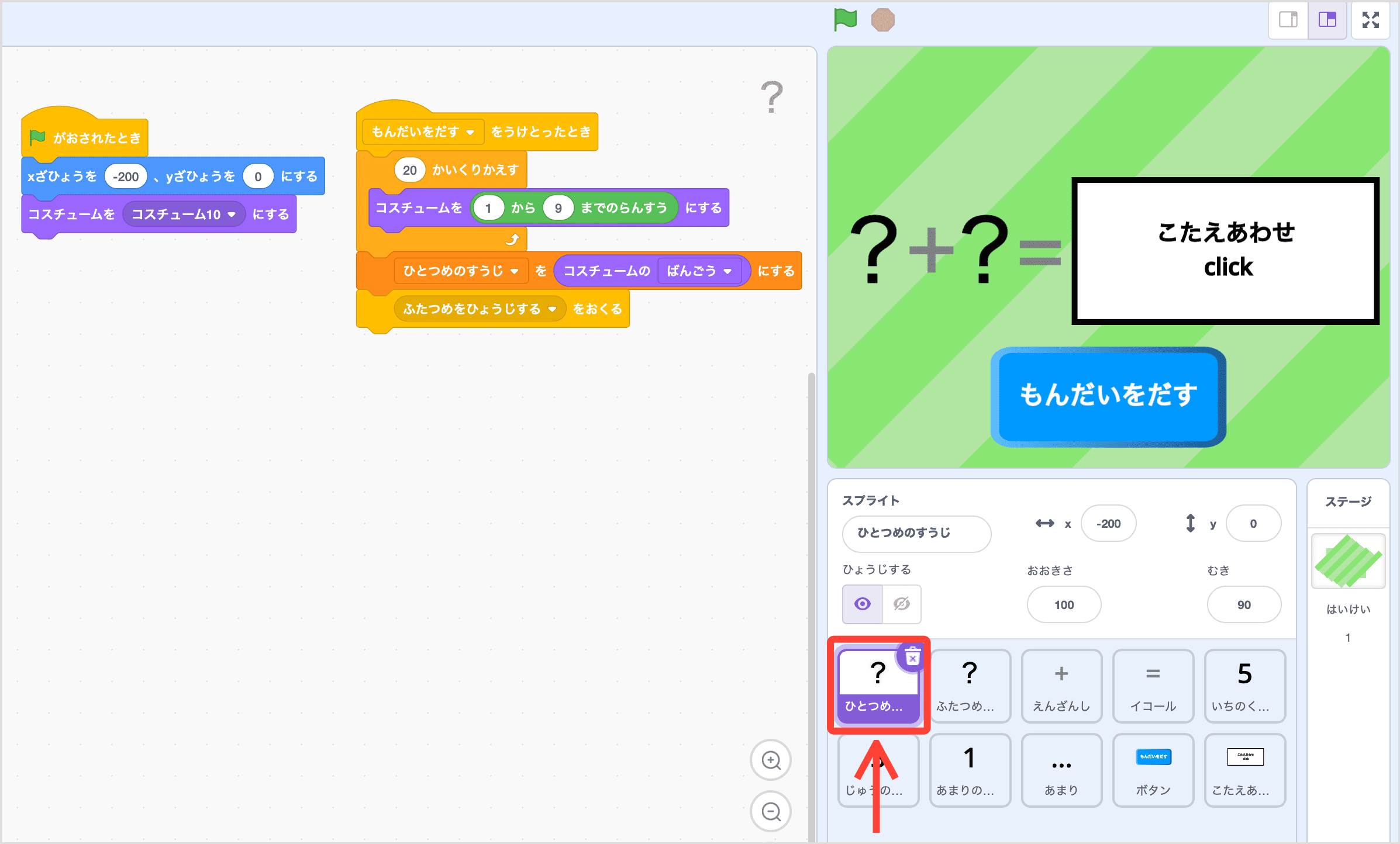The width and height of the screenshot is (1400, 844).
Task: Stop the project with the stop sign
Action: (883, 19)
